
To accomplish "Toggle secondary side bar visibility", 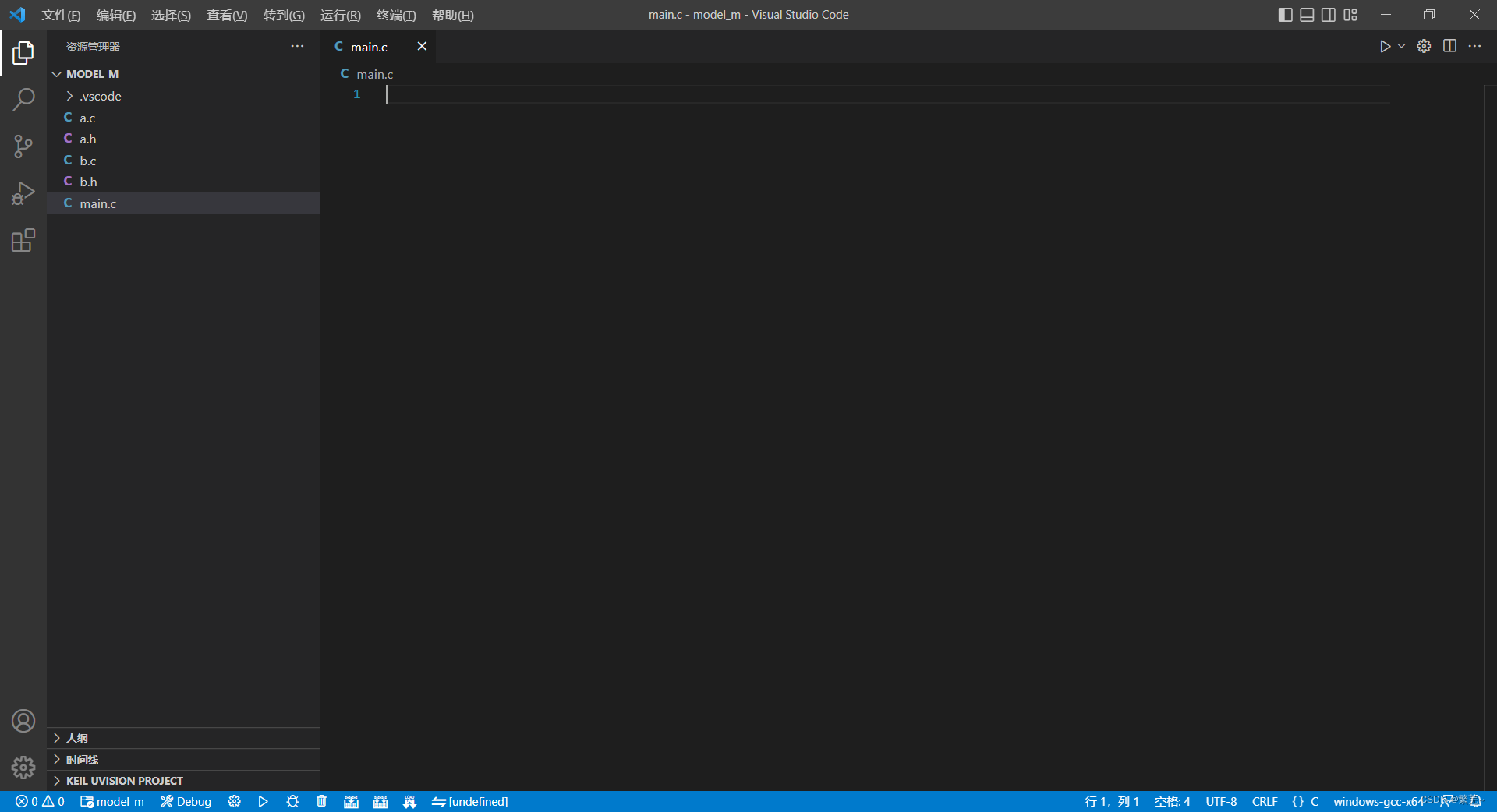I will click(1329, 15).
